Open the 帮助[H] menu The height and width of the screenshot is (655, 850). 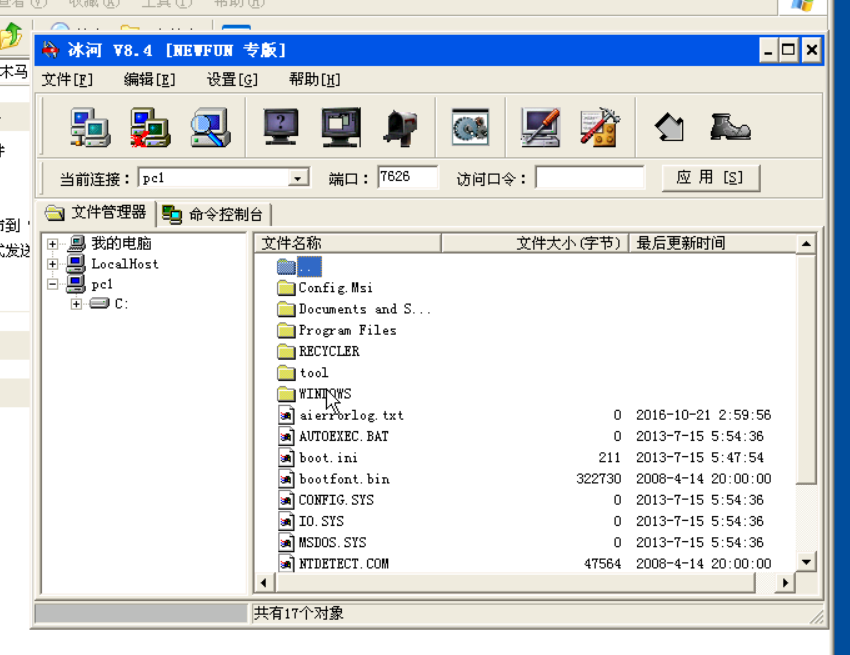(314, 80)
